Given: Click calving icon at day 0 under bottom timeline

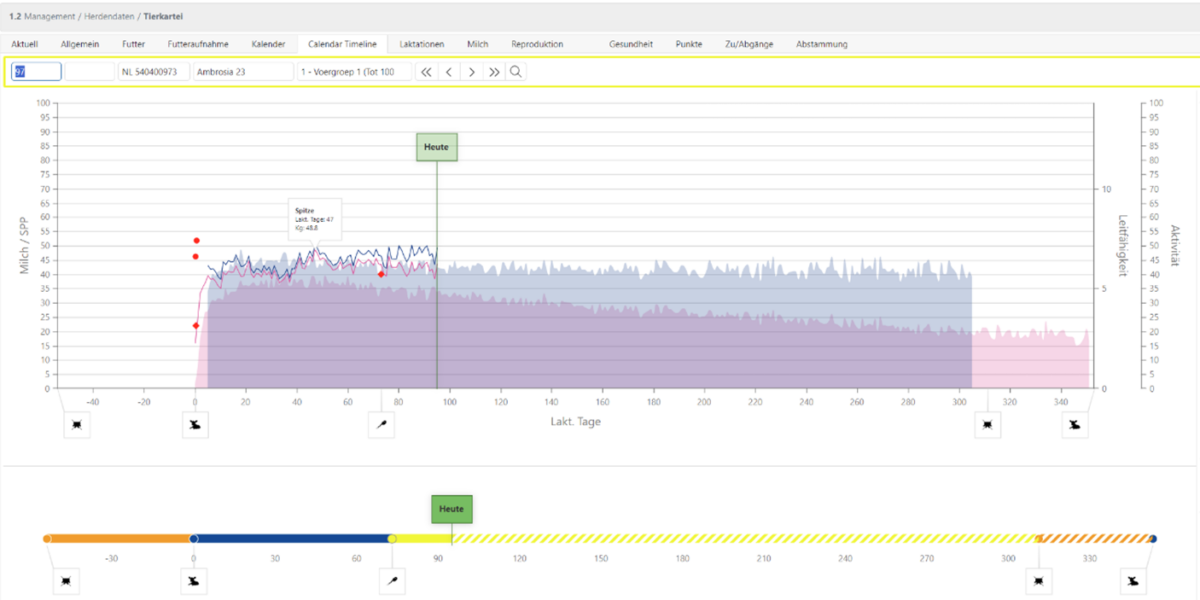Looking at the screenshot, I should (194, 580).
